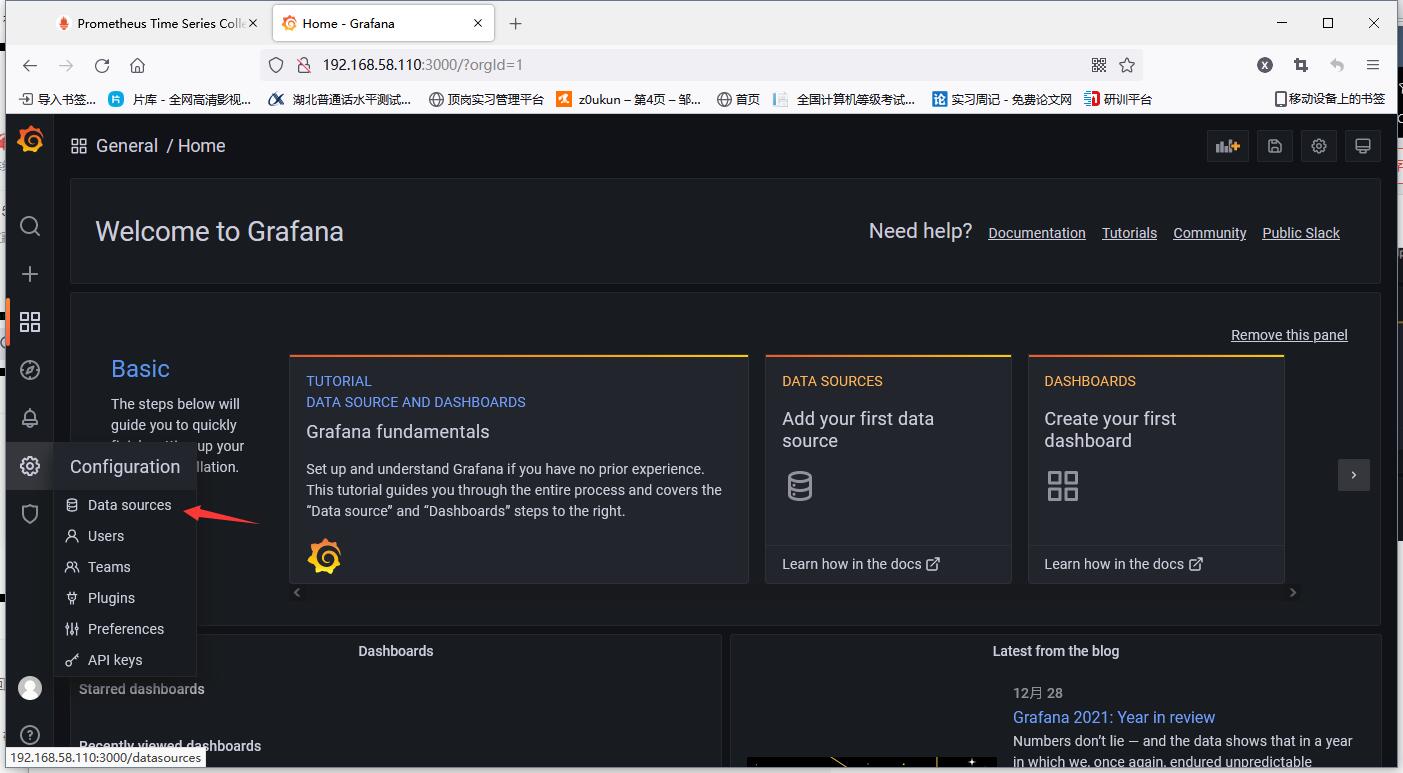The height and width of the screenshot is (773, 1403).
Task: Open the z0ukun bookmark
Action: click(x=629, y=99)
